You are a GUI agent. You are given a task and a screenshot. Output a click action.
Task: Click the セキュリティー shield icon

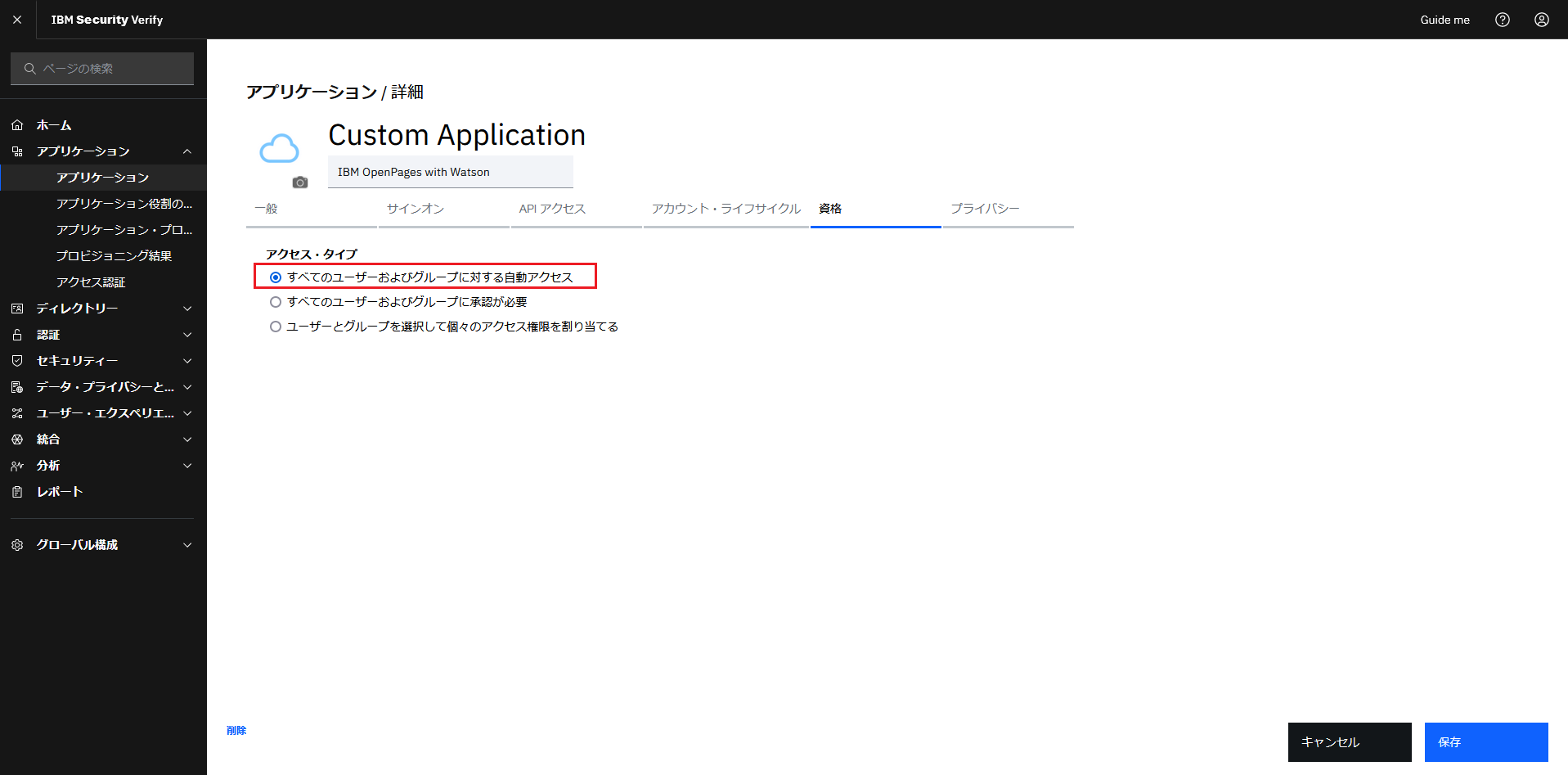tap(17, 361)
